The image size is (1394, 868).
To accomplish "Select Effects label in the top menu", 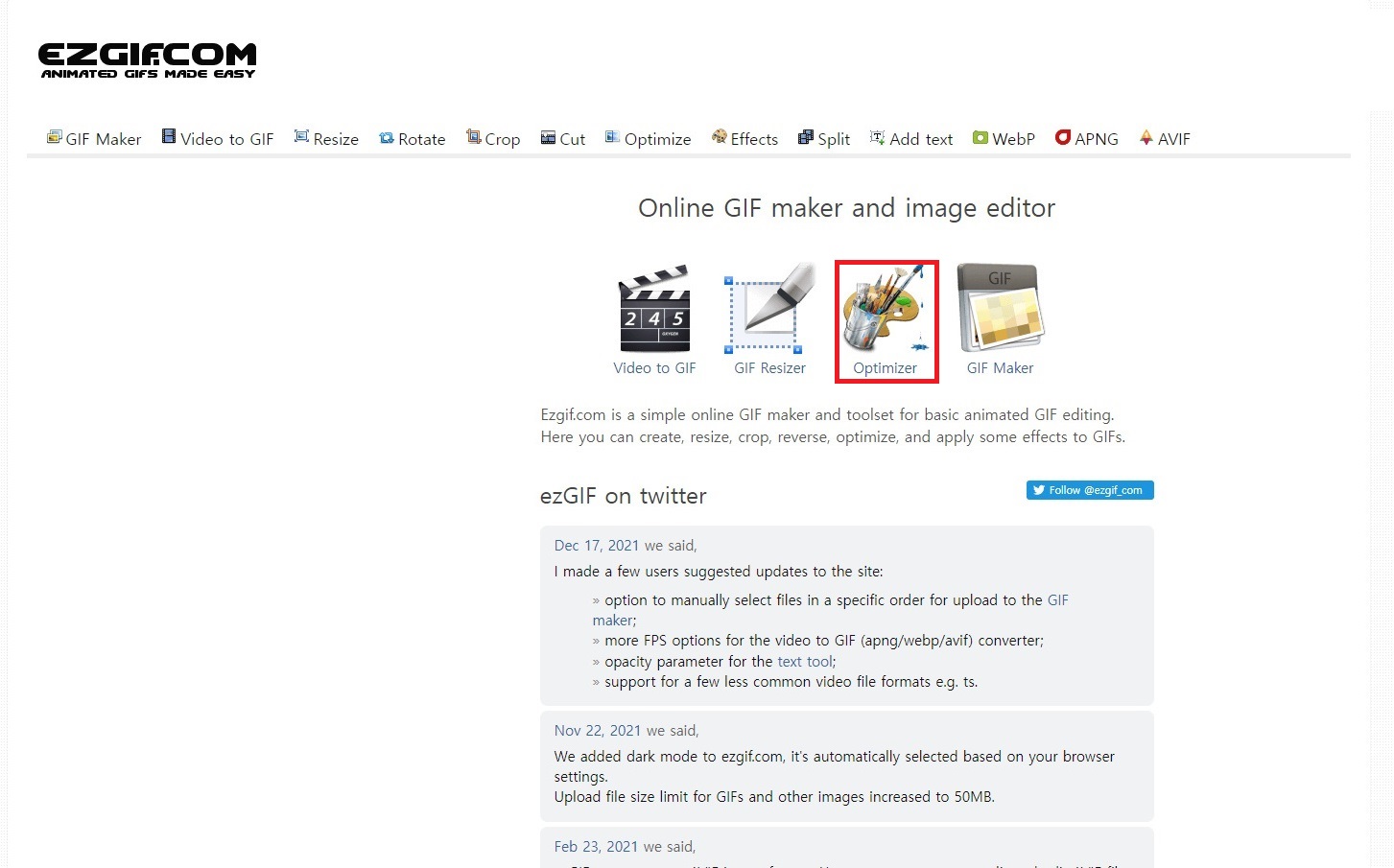I will pos(754,139).
